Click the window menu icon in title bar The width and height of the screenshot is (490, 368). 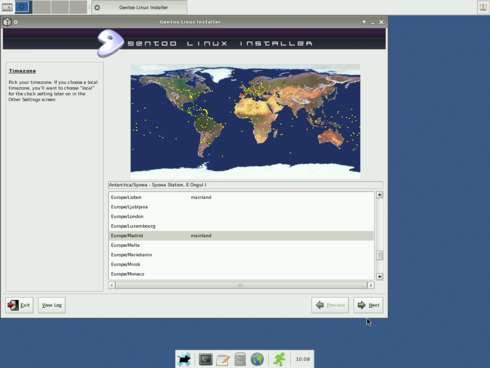pos(7,22)
